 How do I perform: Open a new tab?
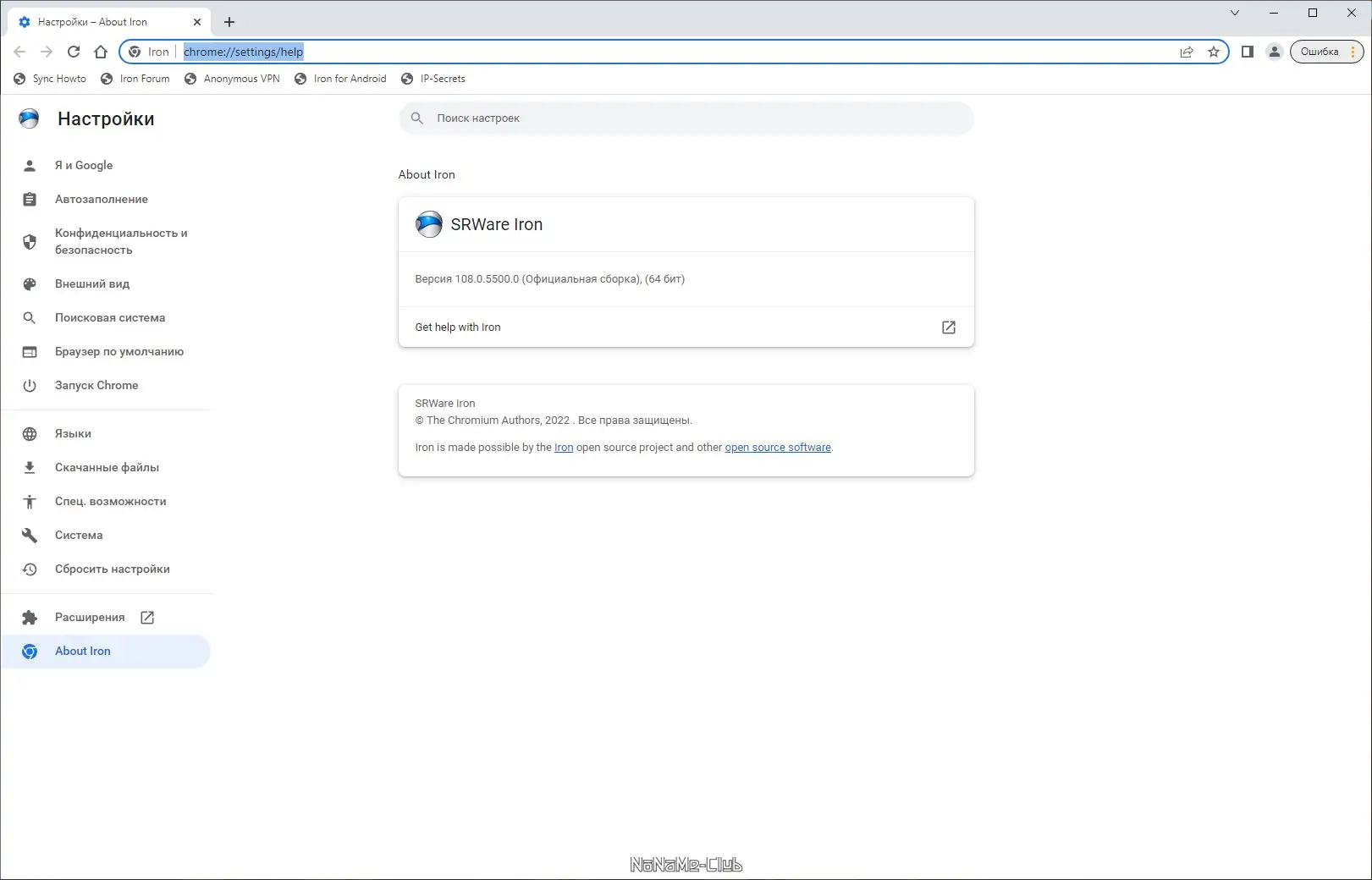229,22
